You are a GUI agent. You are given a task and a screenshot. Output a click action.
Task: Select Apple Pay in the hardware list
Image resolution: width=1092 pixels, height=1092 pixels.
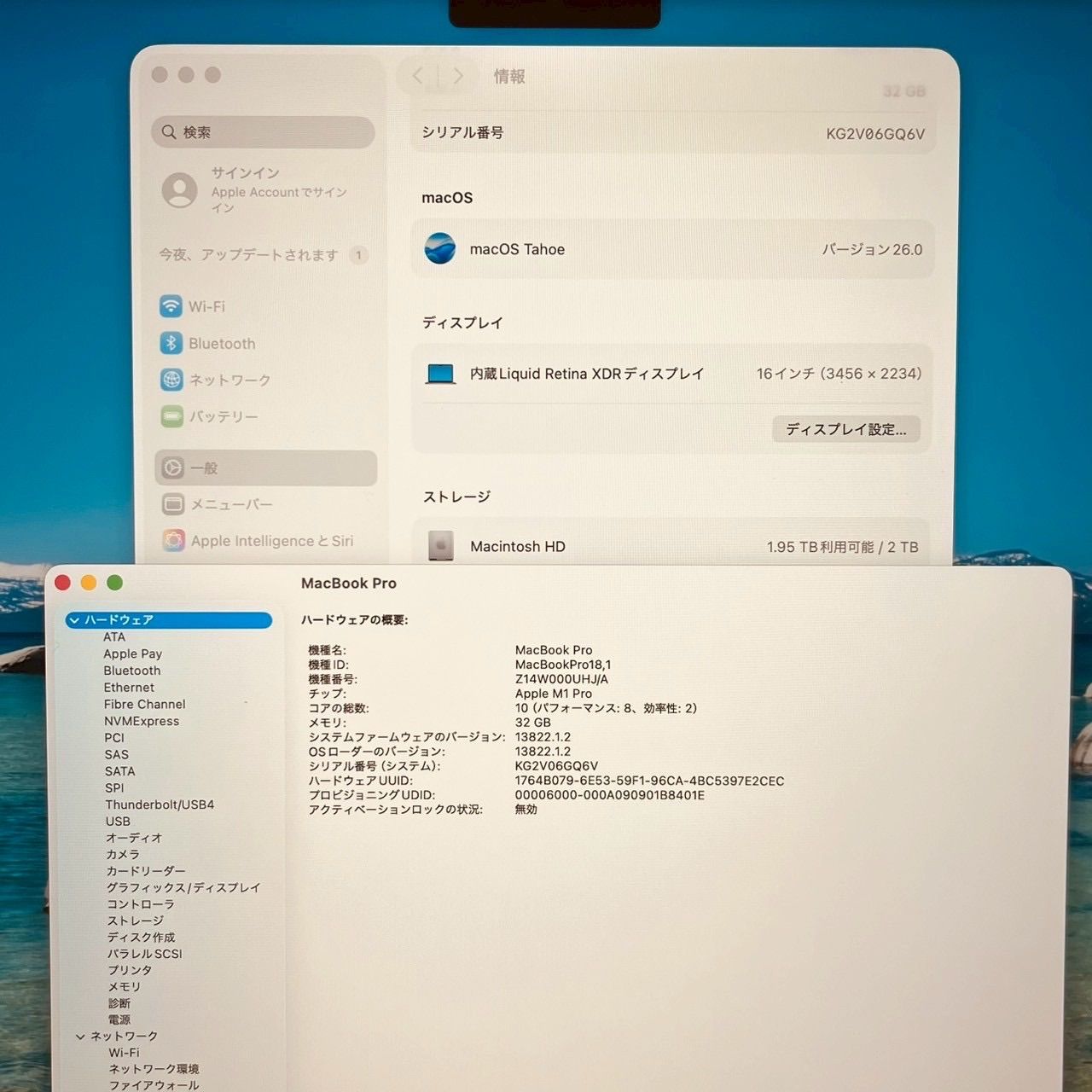click(132, 653)
